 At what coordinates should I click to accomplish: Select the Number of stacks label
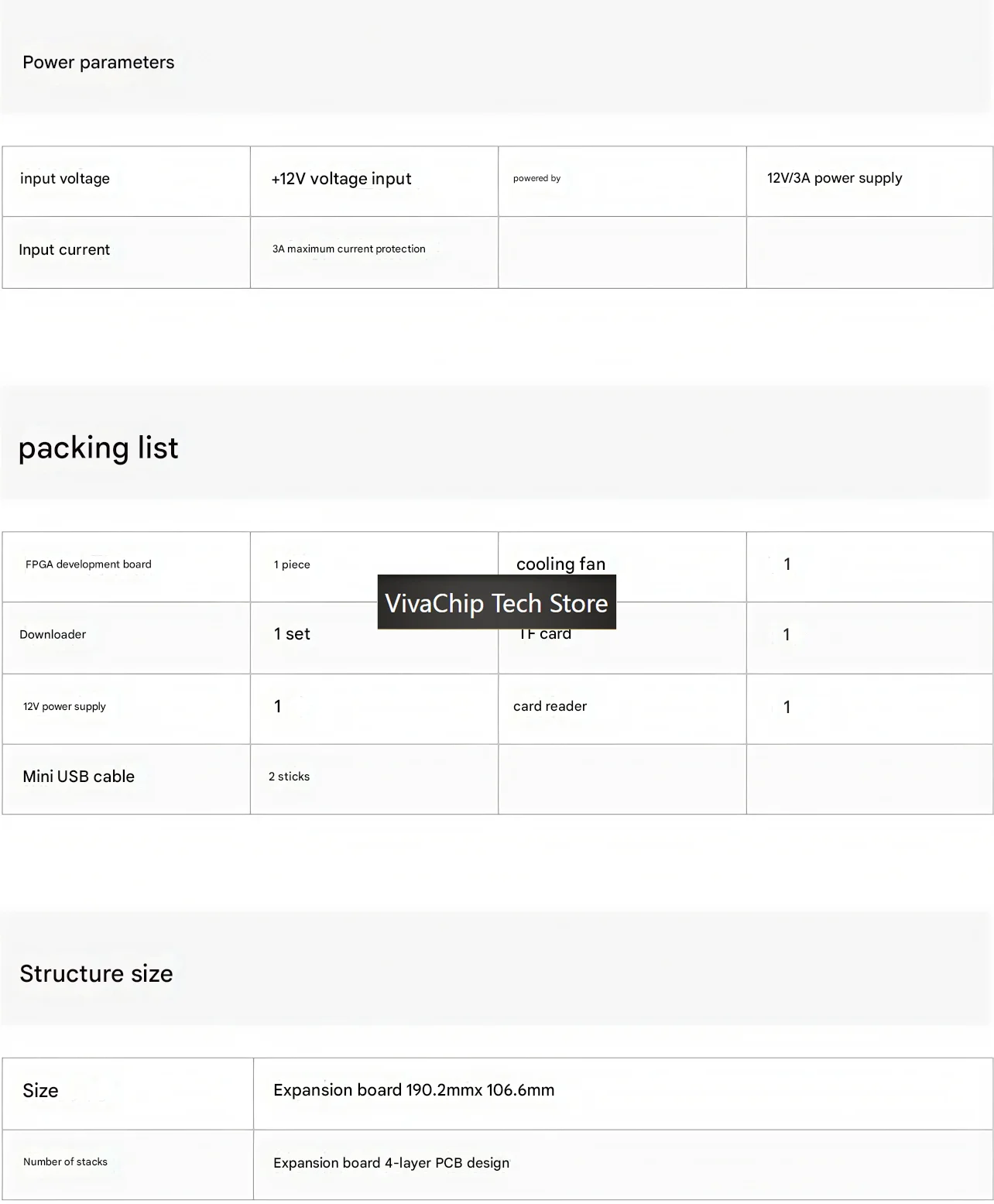(x=65, y=1161)
